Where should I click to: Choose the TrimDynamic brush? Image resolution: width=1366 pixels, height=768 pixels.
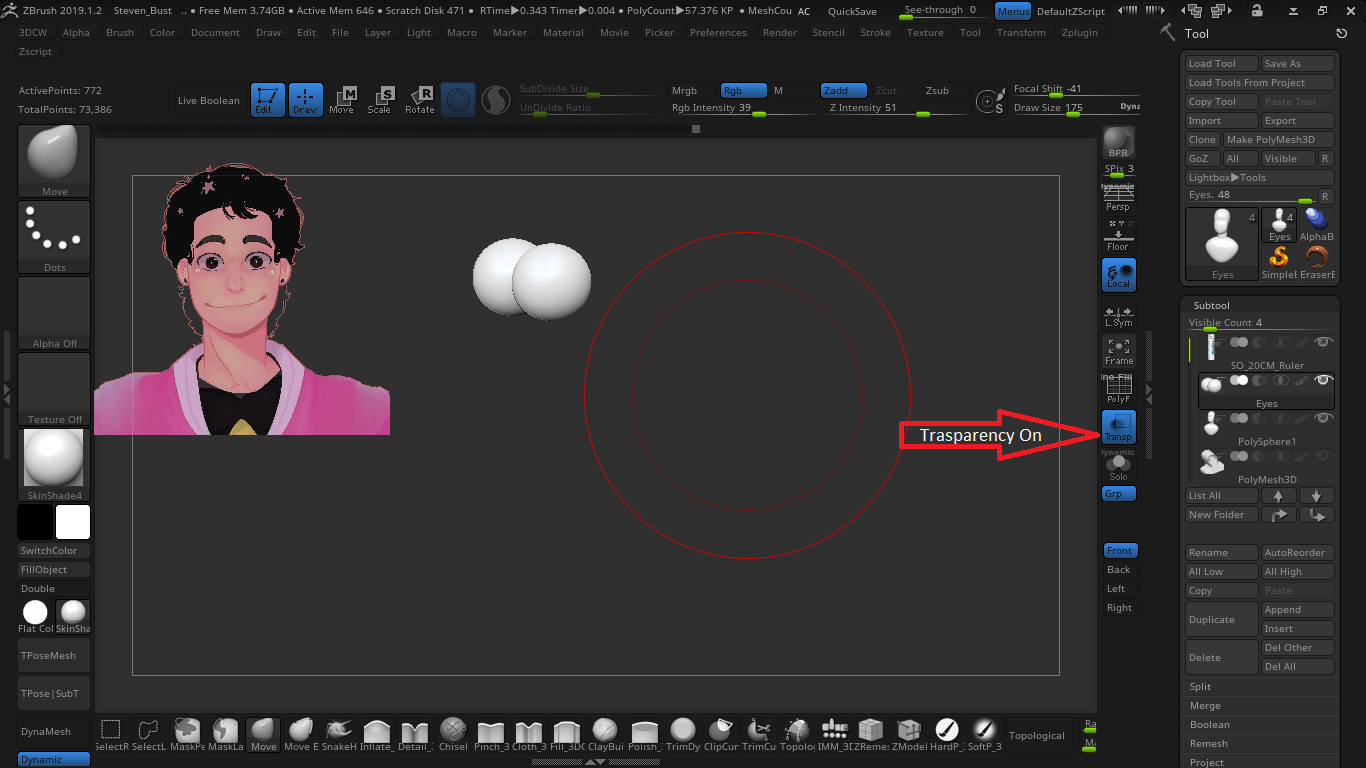pos(683,734)
